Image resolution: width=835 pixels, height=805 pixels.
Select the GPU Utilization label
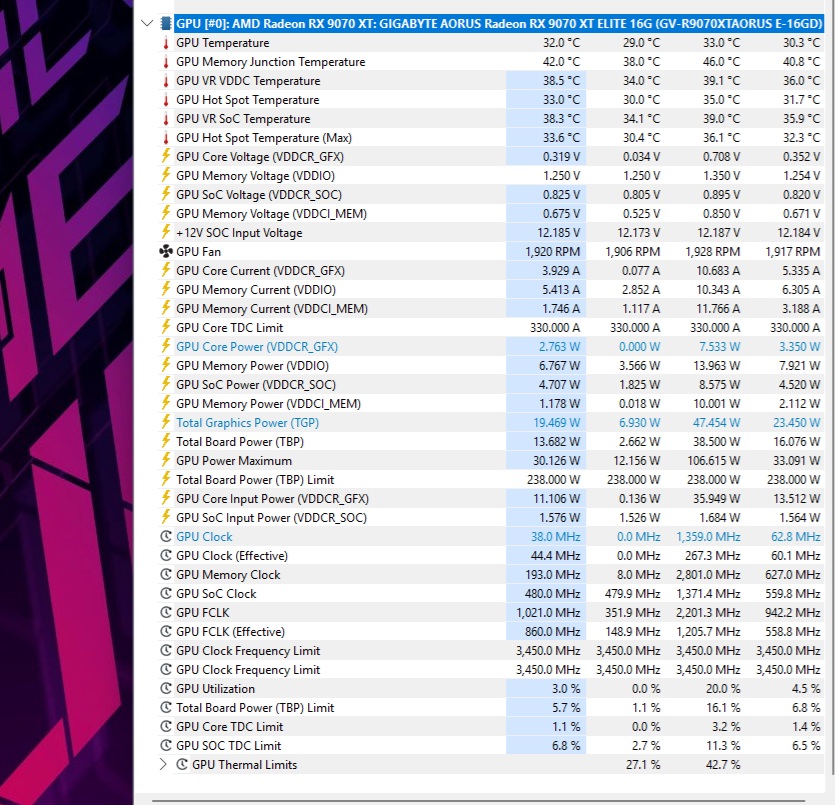click(x=216, y=689)
